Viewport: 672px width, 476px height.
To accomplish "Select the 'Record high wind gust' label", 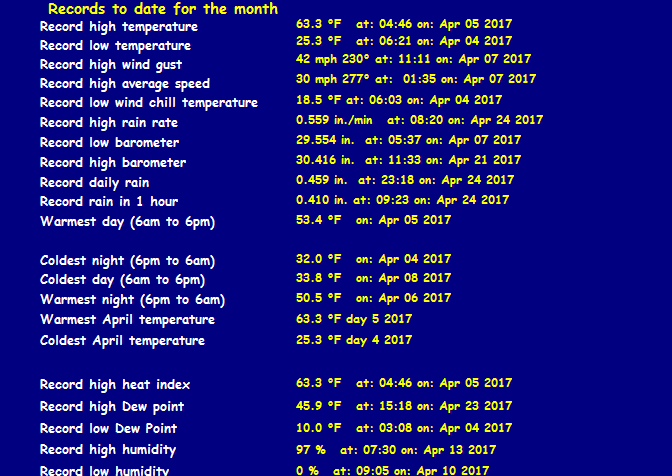I will pyautogui.click(x=111, y=65).
